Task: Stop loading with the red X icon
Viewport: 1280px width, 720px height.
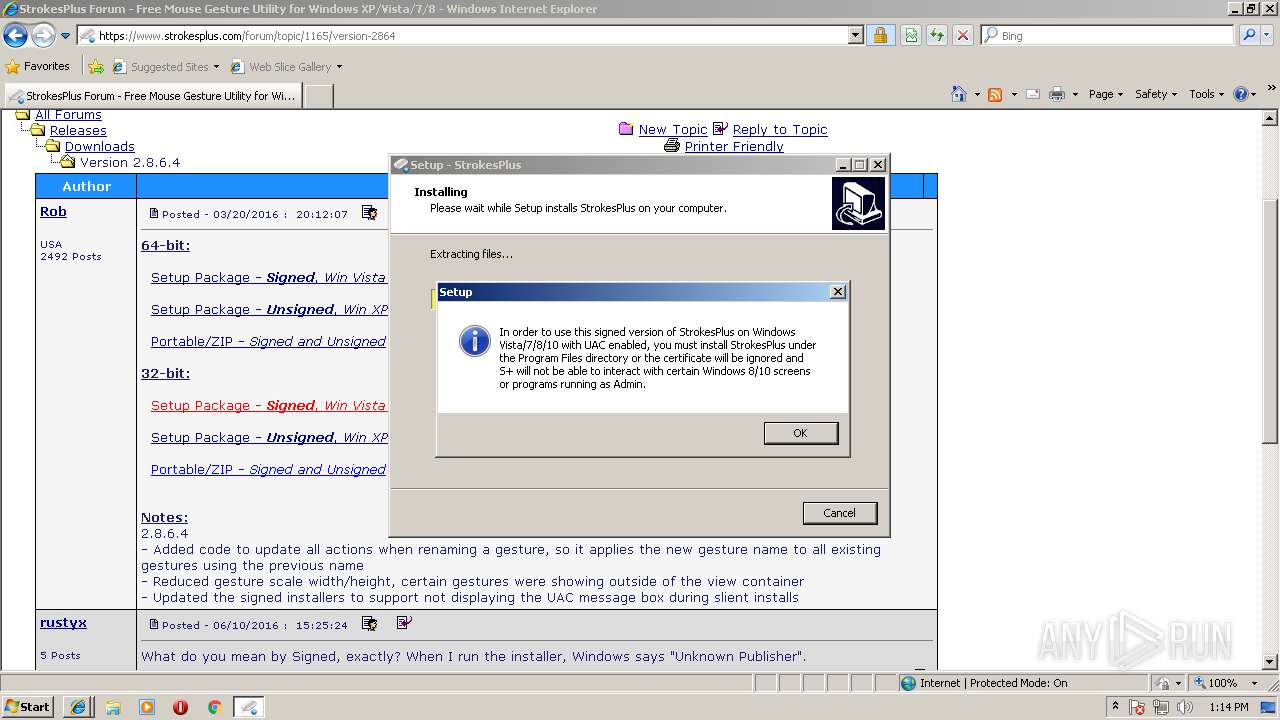Action: 962,36
